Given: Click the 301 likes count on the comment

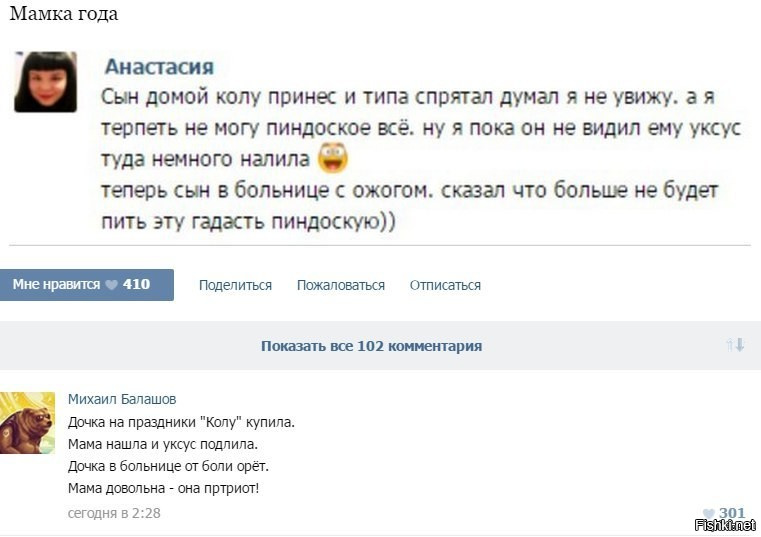Looking at the screenshot, I should click(732, 514).
